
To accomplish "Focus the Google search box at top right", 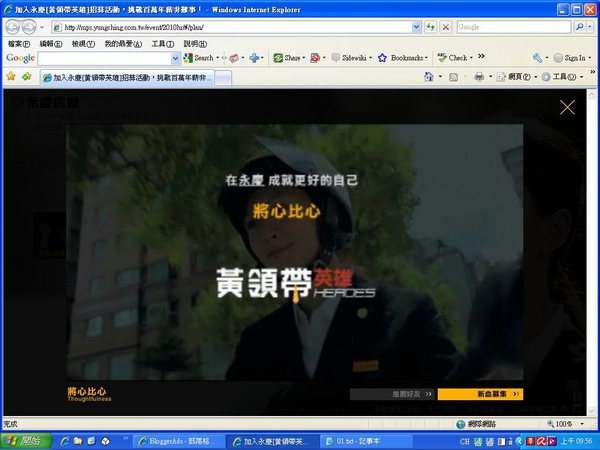I will coord(514,27).
